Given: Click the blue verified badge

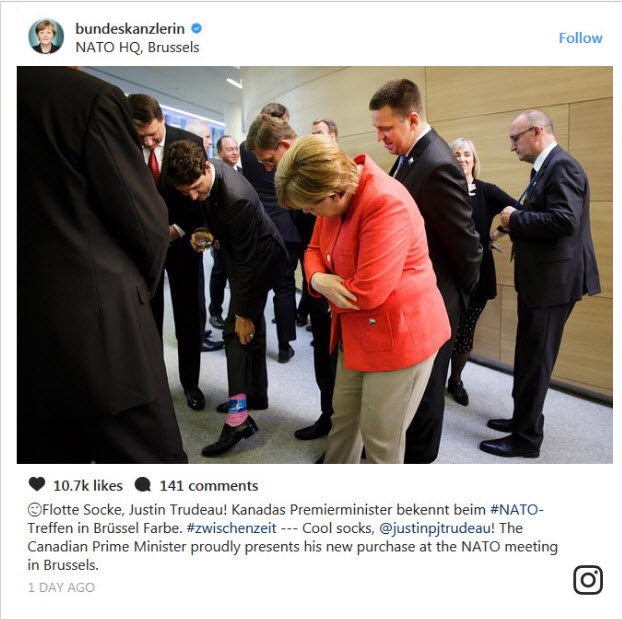Looking at the screenshot, I should 196,29.
